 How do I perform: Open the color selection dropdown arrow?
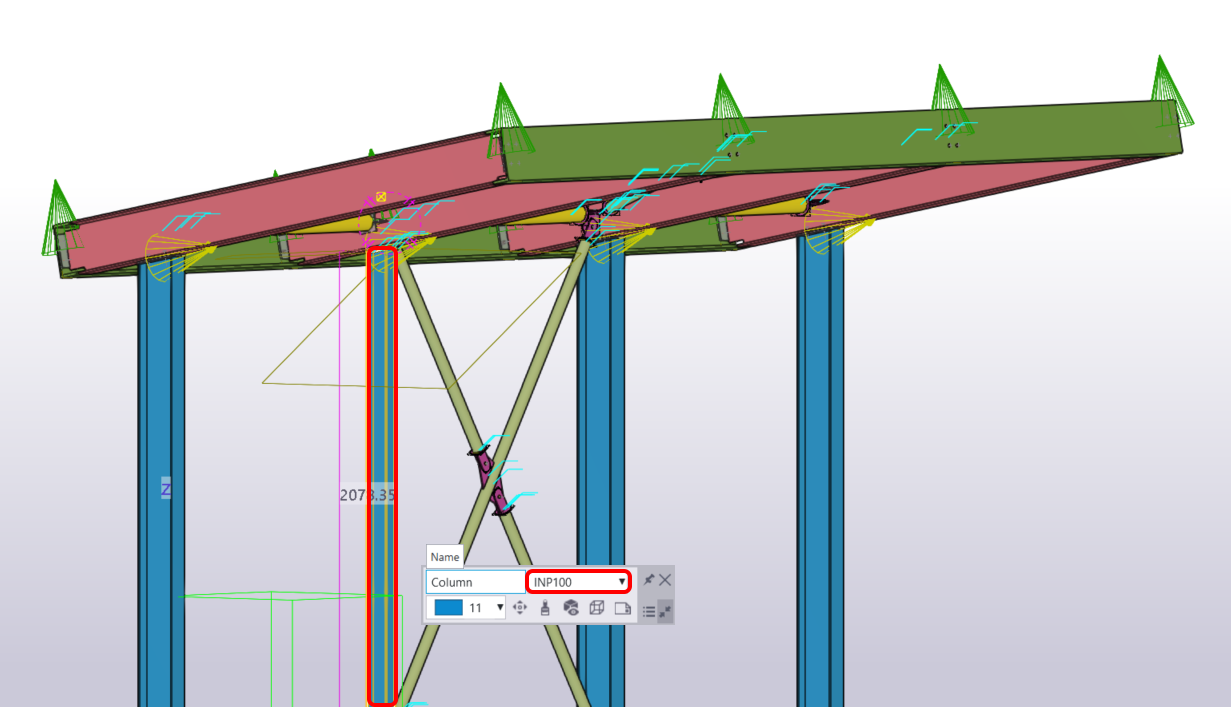(x=500, y=607)
